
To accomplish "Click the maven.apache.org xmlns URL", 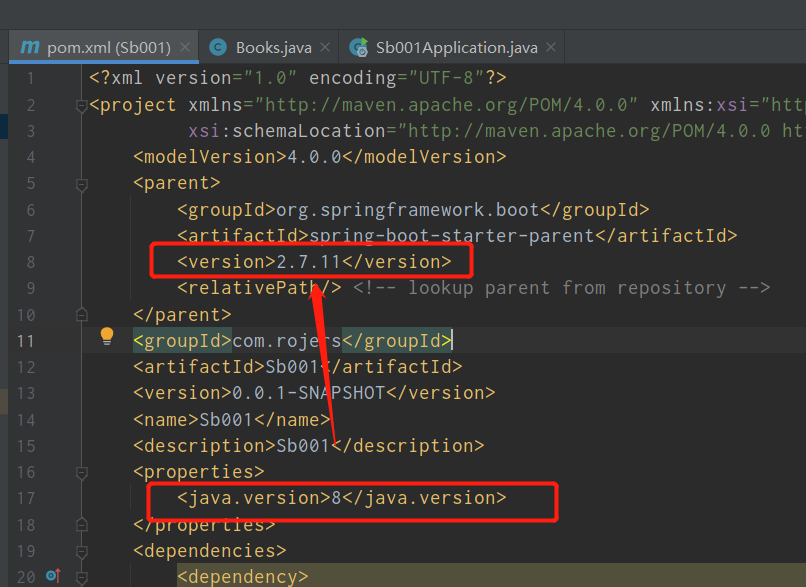I will pyautogui.click(x=446, y=105).
